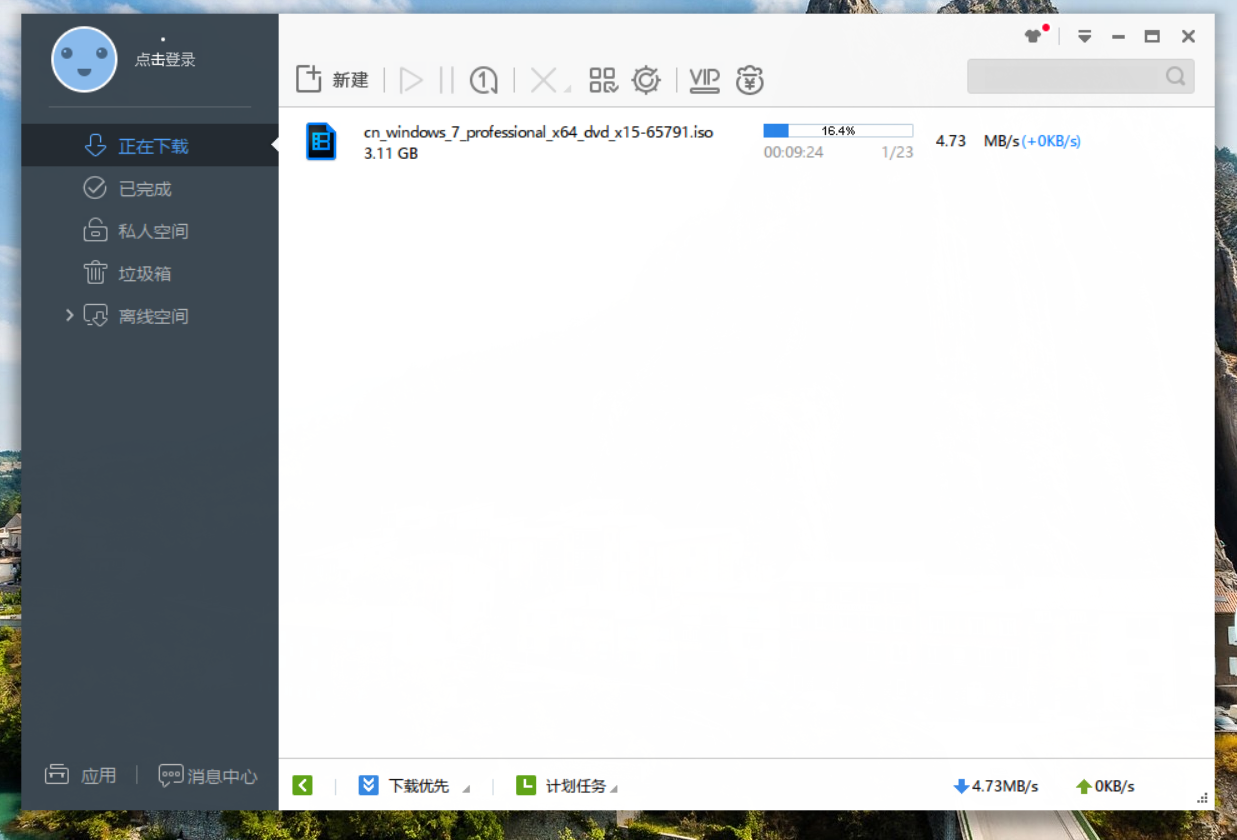Viewport: 1237px width, 840px height.
Task: Pause all downloading tasks
Action: 445,80
